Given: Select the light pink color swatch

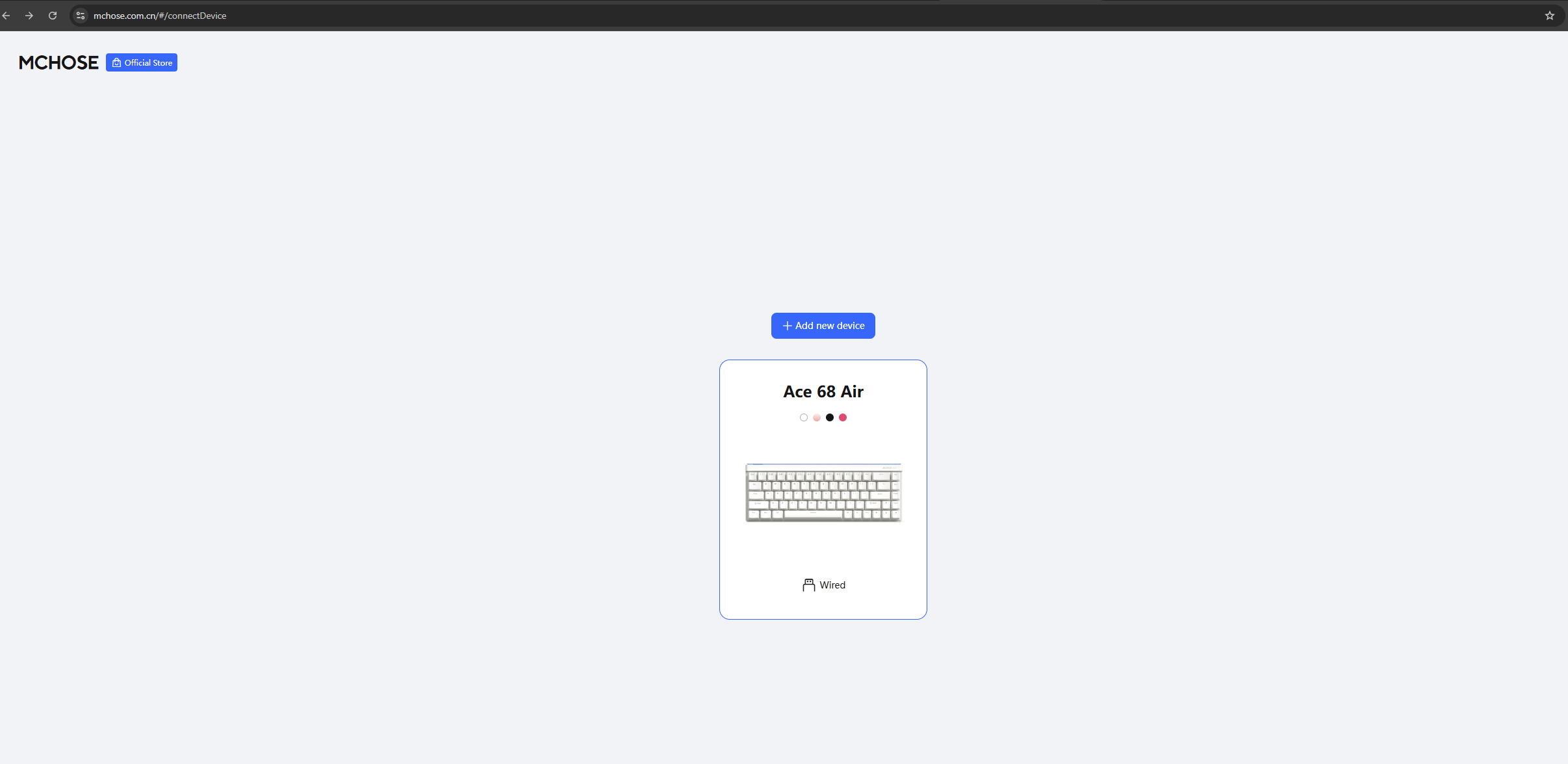Looking at the screenshot, I should tap(817, 417).
